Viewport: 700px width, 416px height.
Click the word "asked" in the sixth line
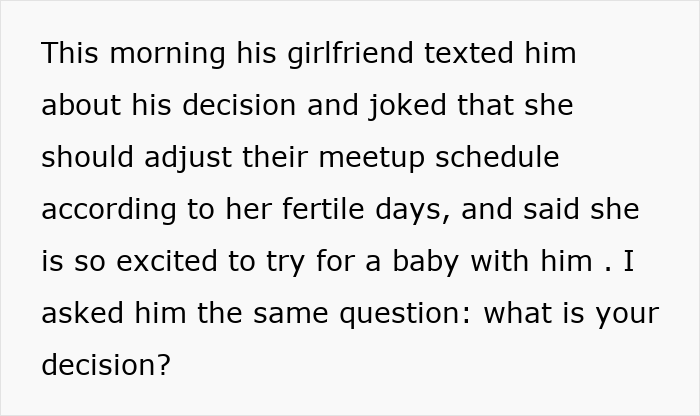(77, 314)
